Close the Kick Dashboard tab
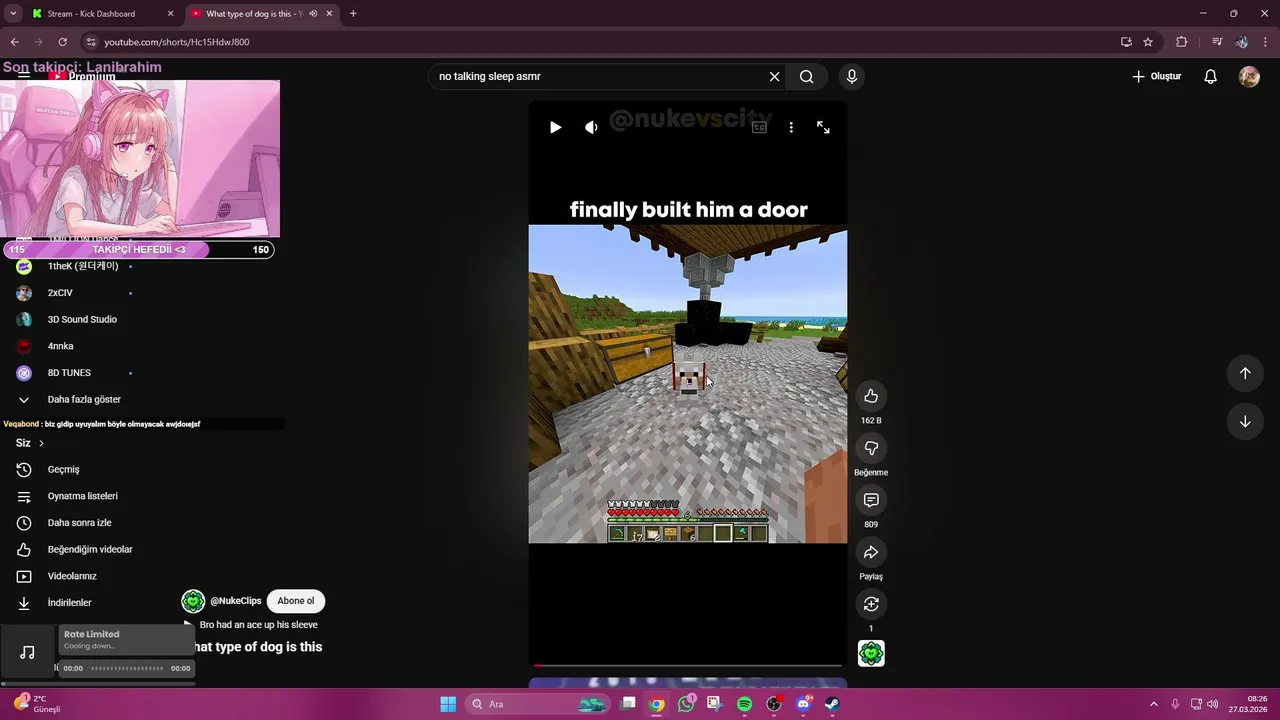The image size is (1280, 720). pyautogui.click(x=170, y=14)
